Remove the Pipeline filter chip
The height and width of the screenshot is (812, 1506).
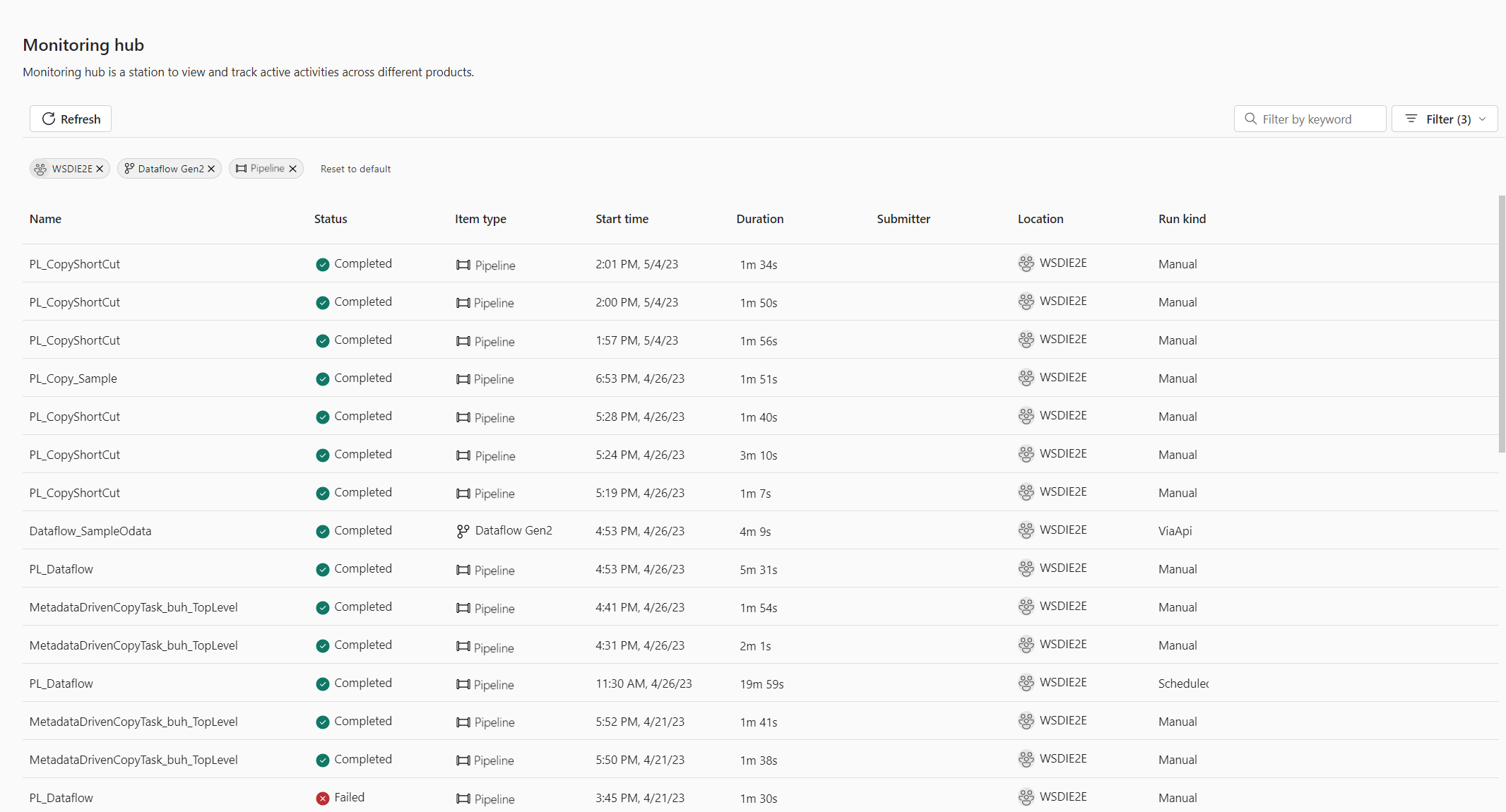pos(292,169)
